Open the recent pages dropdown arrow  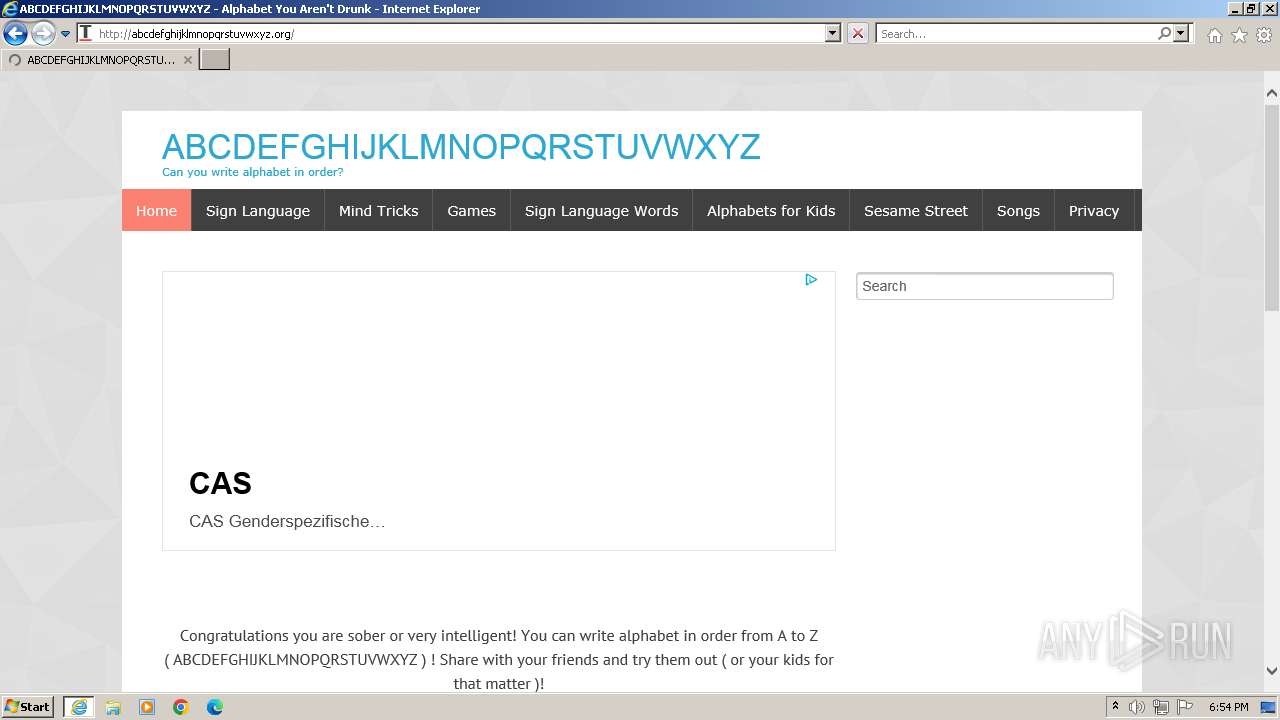66,34
